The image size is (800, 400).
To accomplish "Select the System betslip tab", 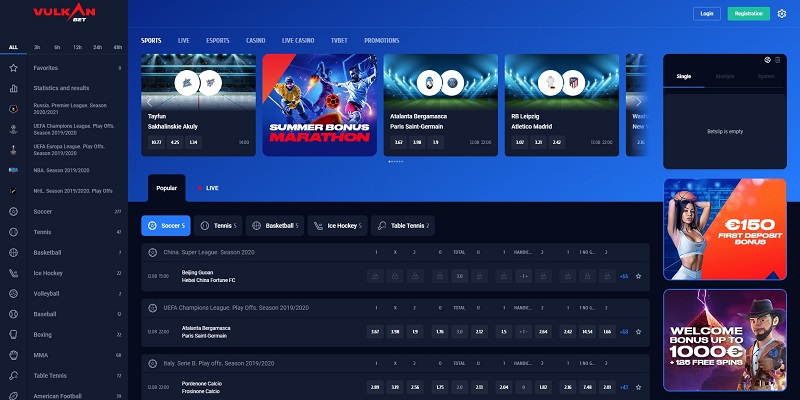I will (766, 77).
